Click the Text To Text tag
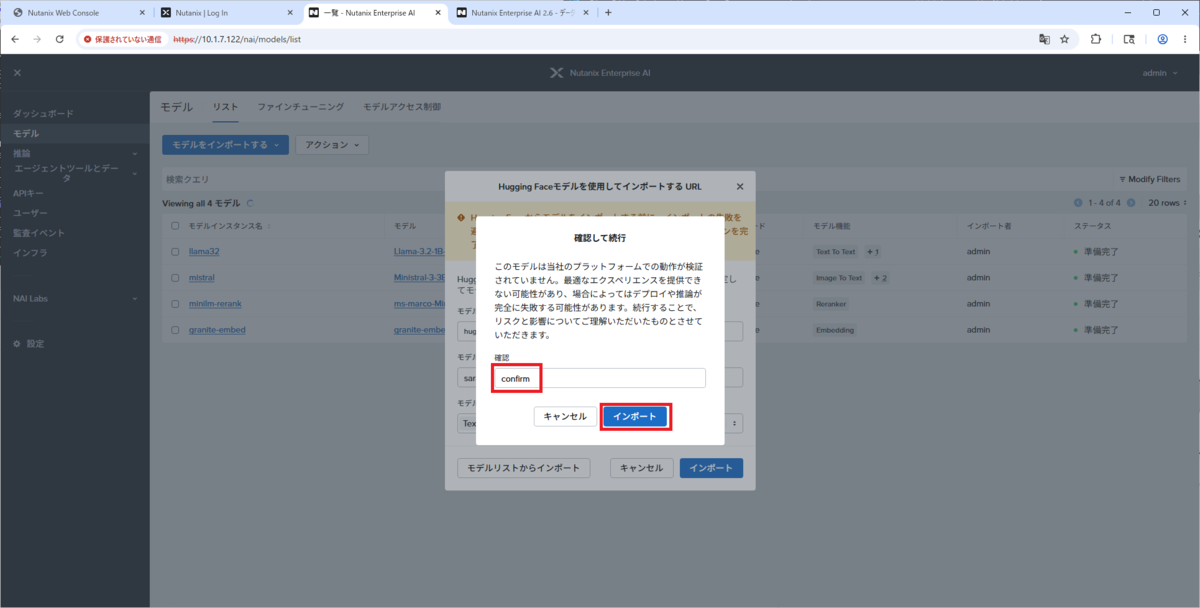 pyautogui.click(x=836, y=252)
